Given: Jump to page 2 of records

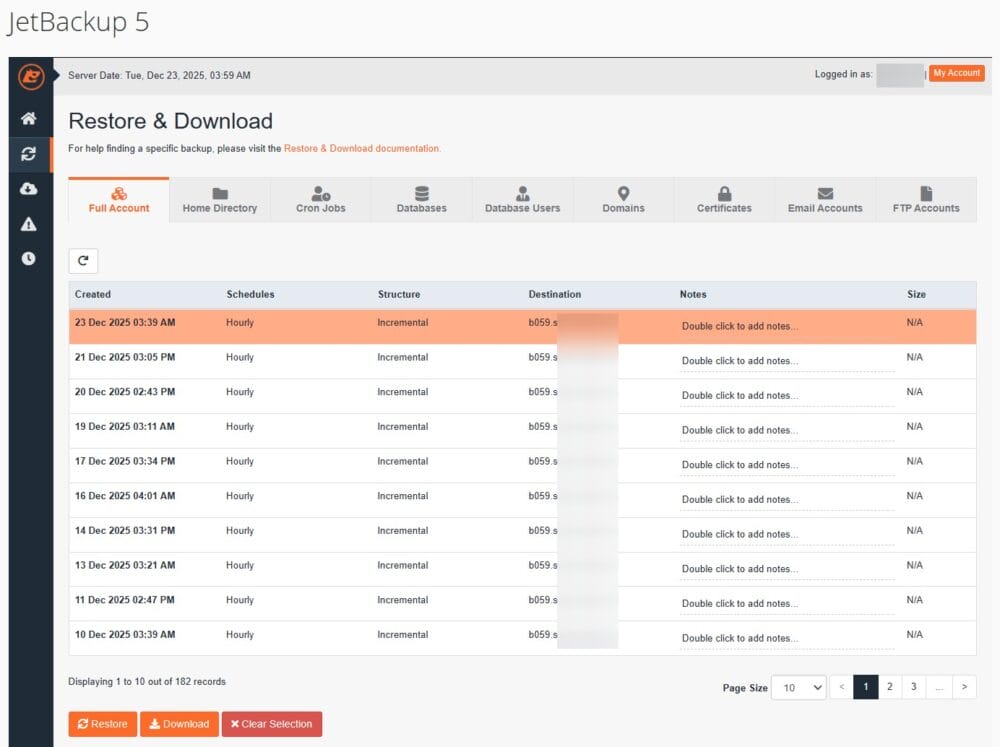Looking at the screenshot, I should click(889, 687).
